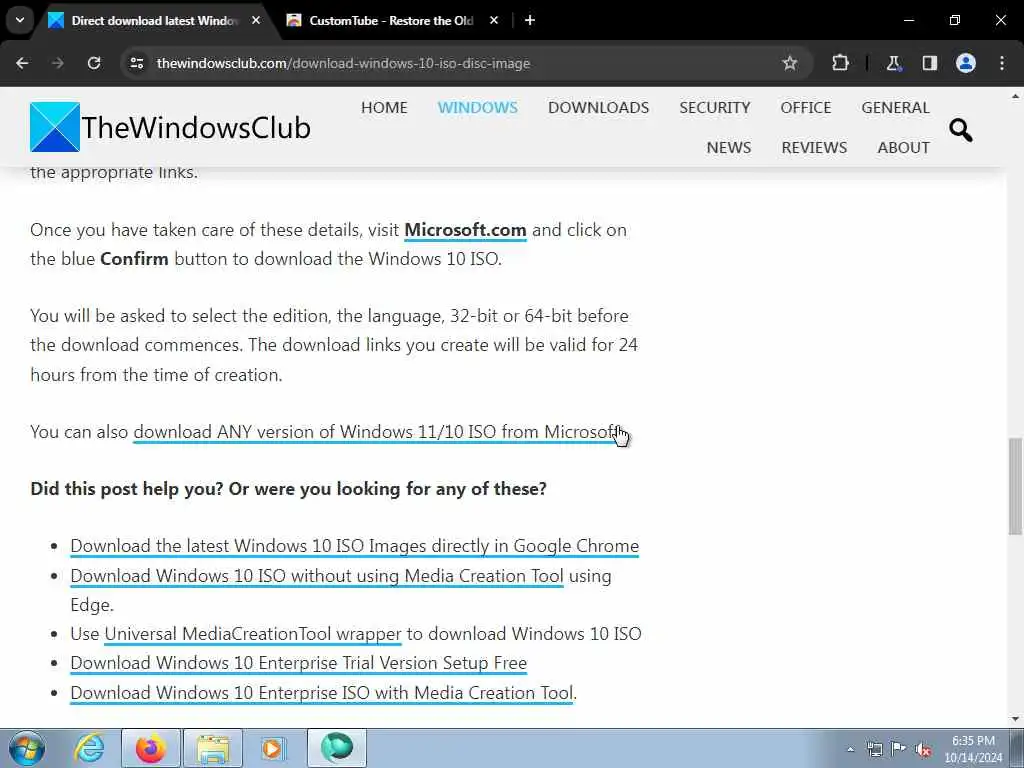Open the HOME menu item

(x=384, y=108)
